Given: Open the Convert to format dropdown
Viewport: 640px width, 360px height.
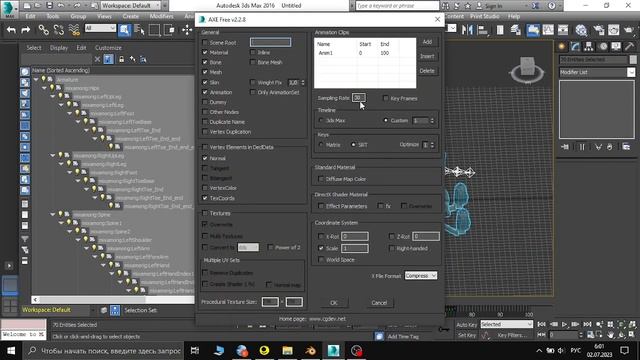Looking at the screenshot, I should [x=248, y=247].
